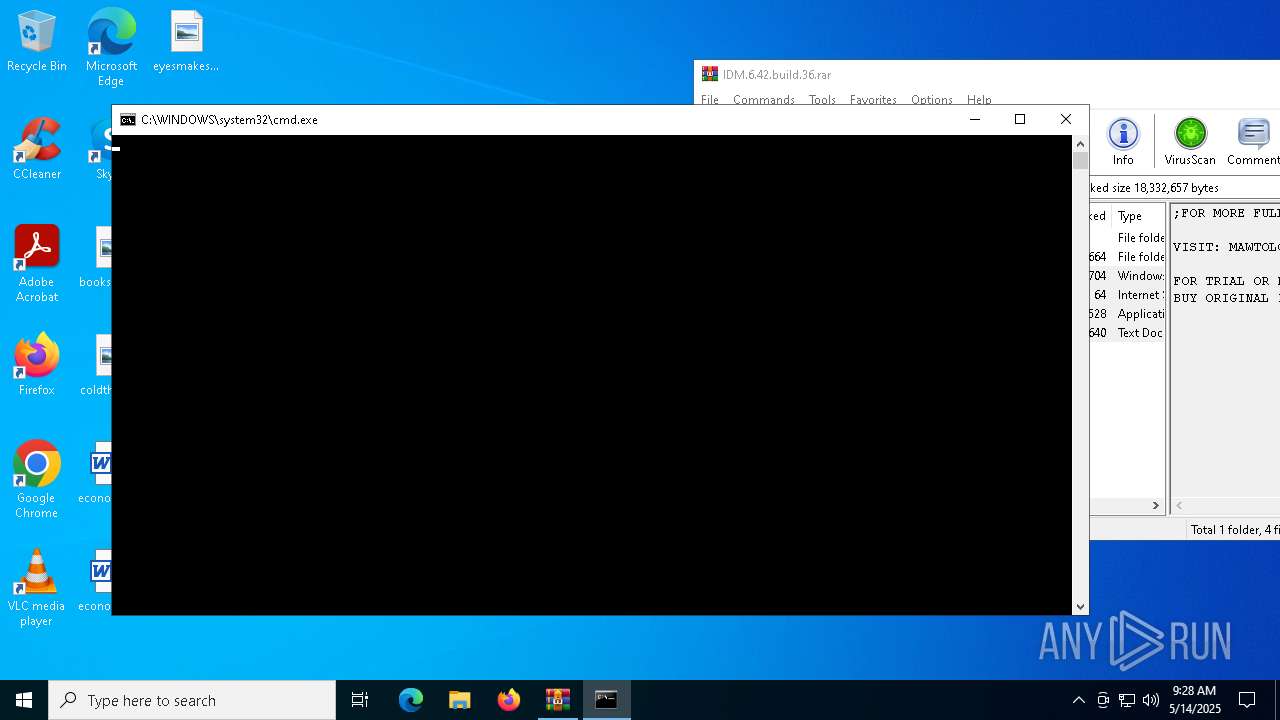Select the eyesmakes image file on desktop
Screen dimensions: 1280x720
click(x=186, y=42)
